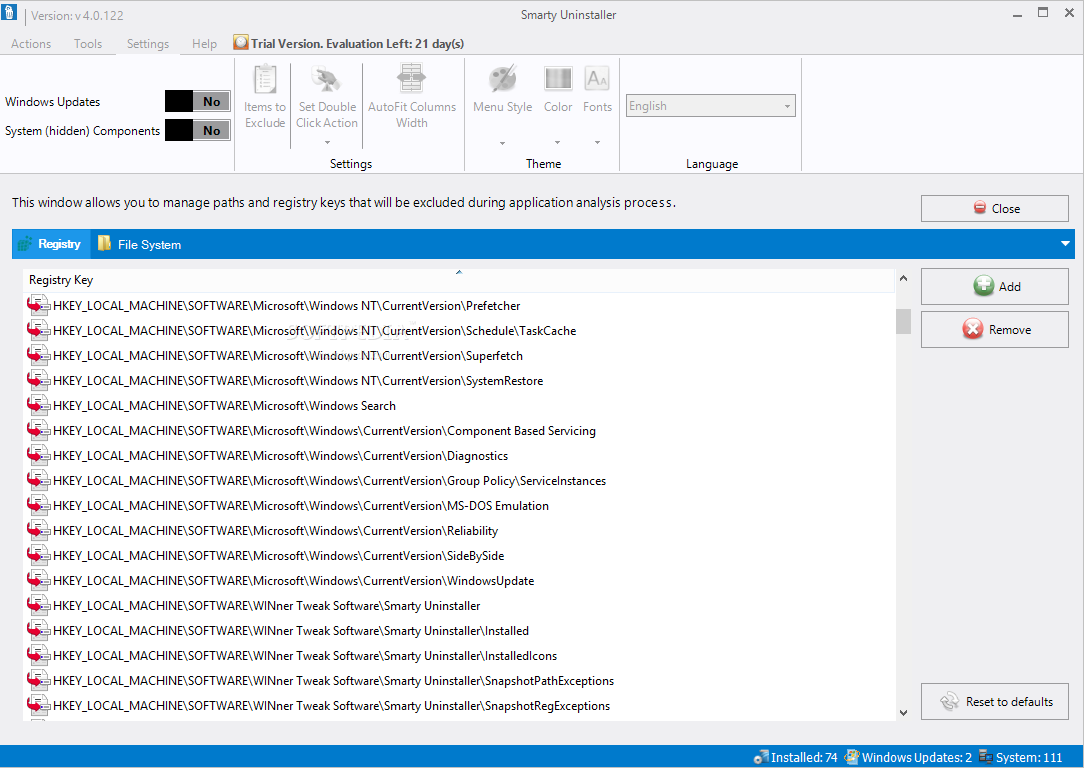
Task: Expand the Color dropdown arrow
Action: tap(557, 143)
